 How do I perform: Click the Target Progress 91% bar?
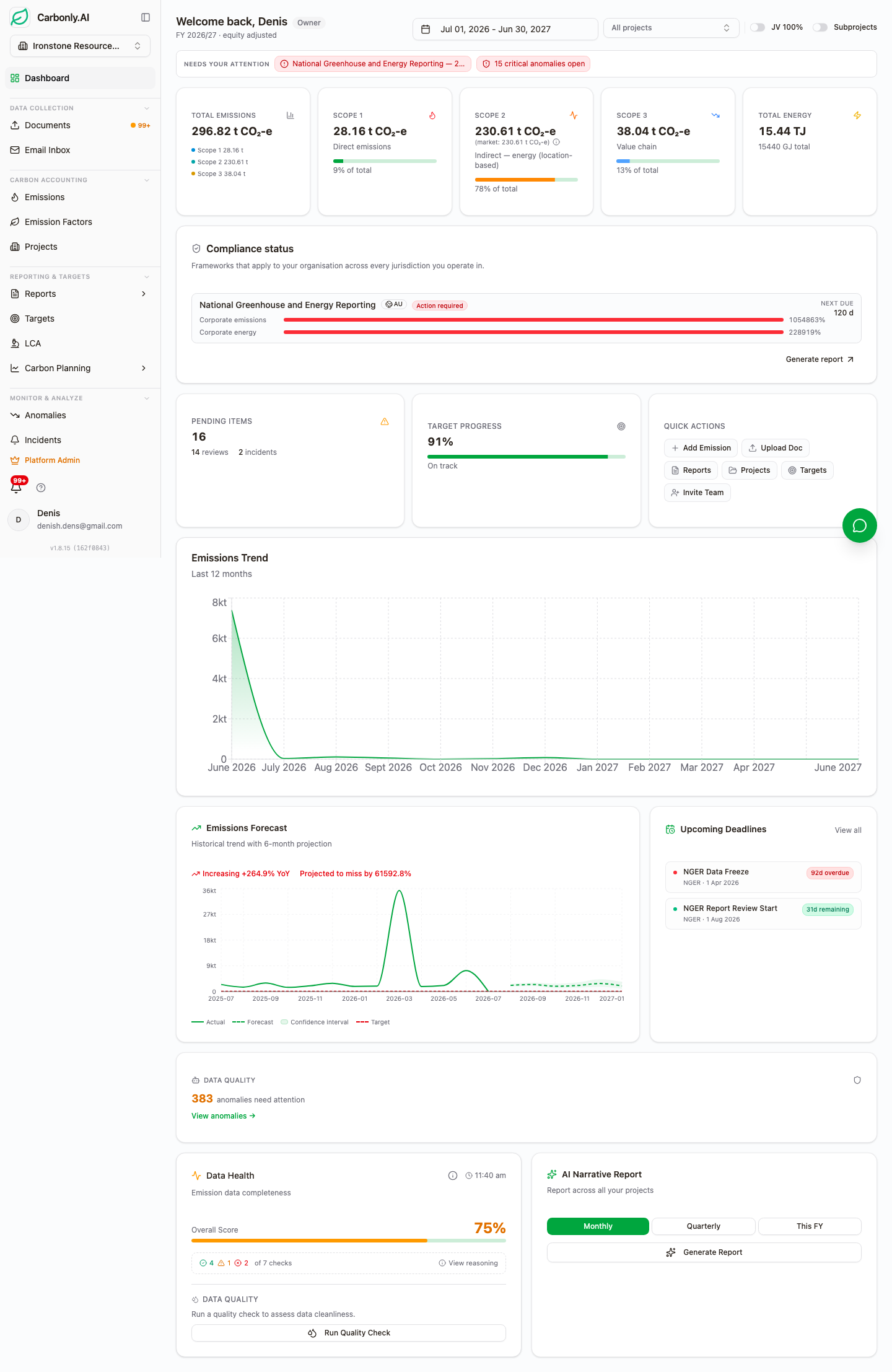[527, 457]
